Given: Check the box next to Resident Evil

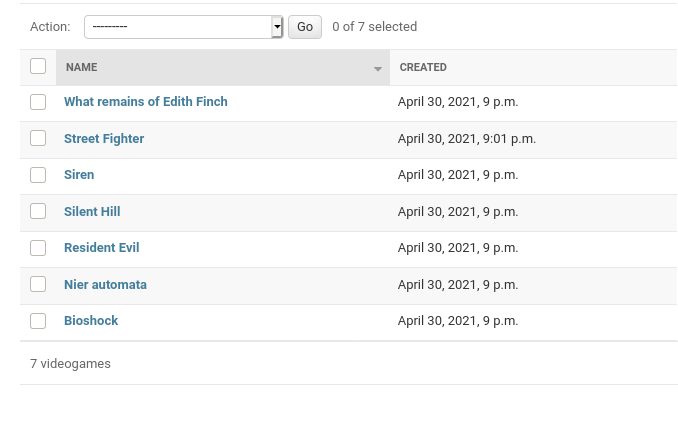Looking at the screenshot, I should (x=38, y=248).
